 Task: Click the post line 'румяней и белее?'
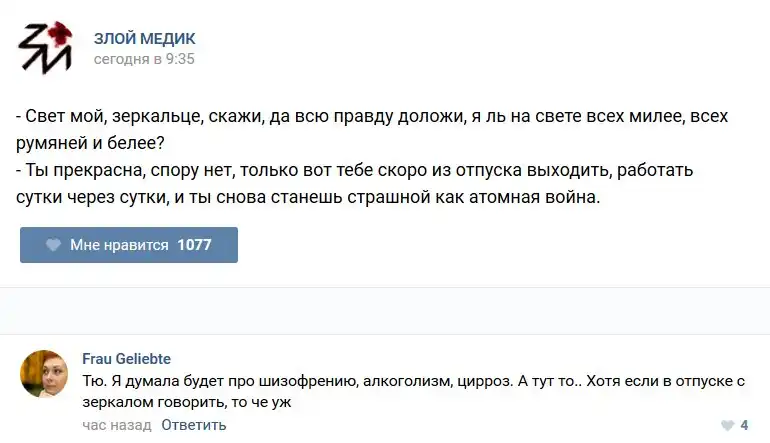(x=90, y=143)
